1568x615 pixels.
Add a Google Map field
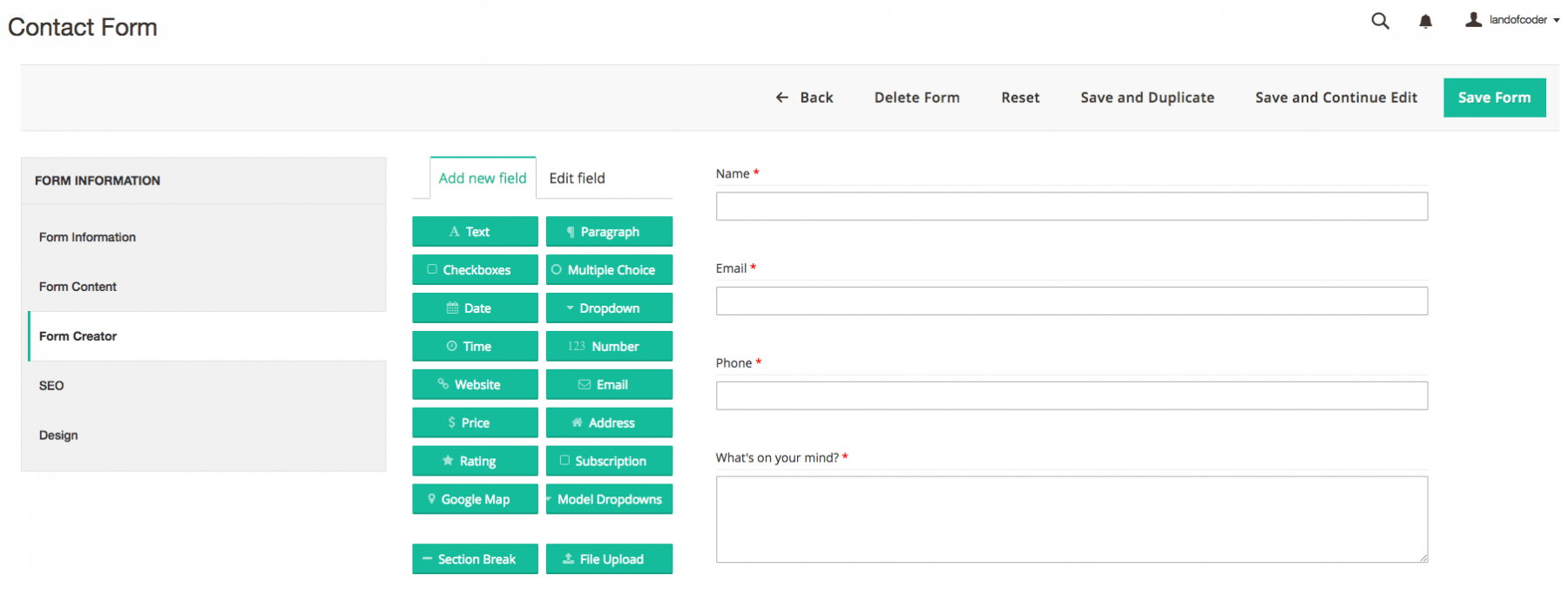475,499
